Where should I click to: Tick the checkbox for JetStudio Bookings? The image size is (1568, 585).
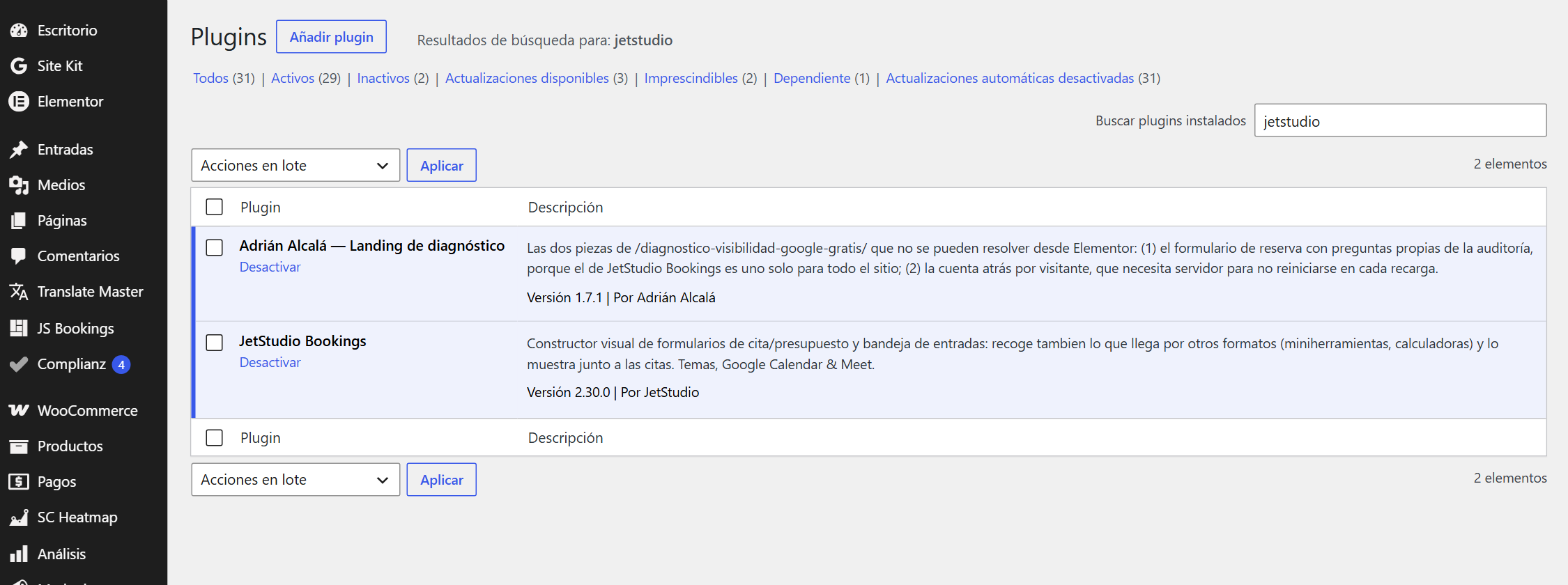pos(215,343)
